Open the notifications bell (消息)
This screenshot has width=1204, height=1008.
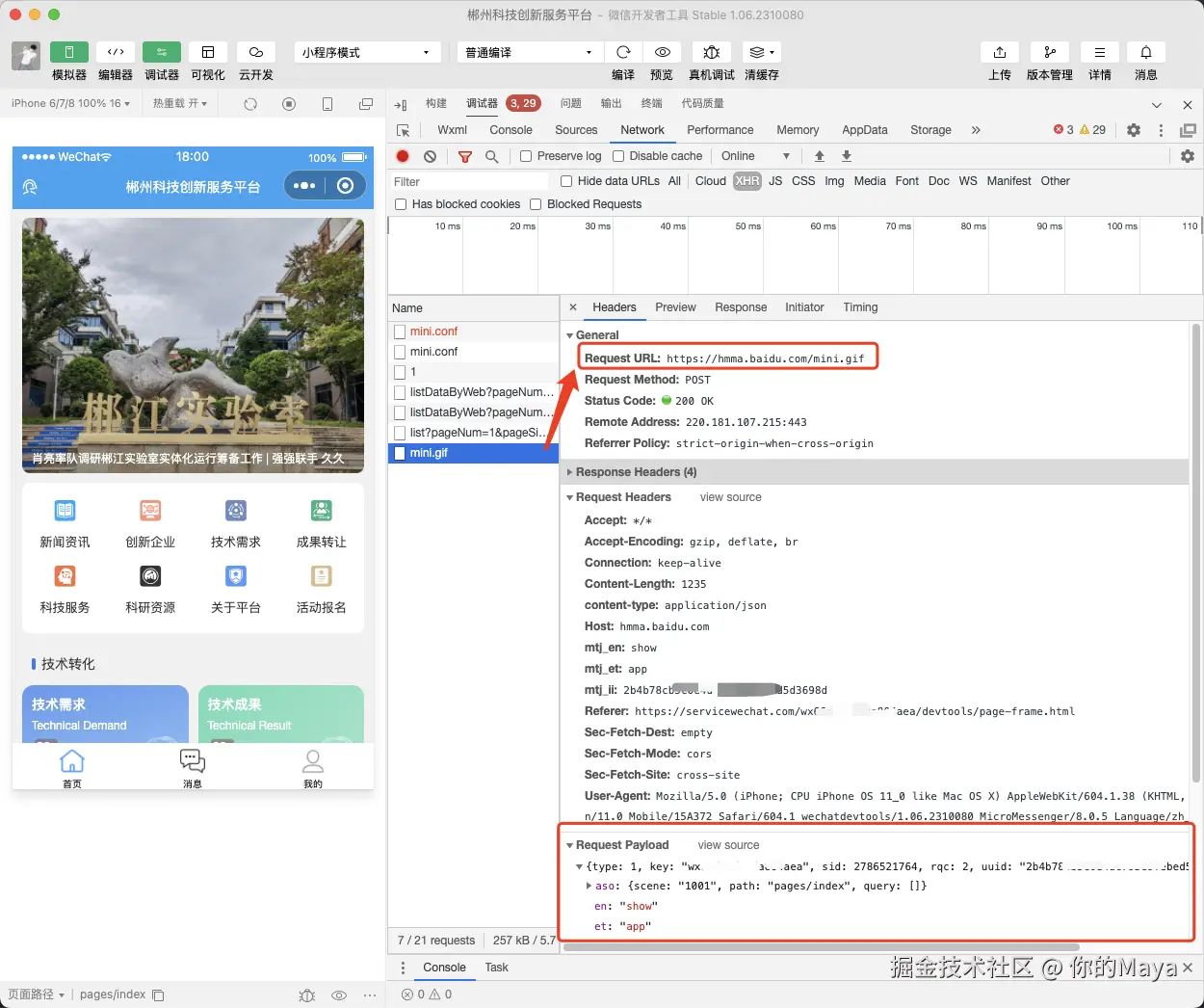tap(1146, 52)
